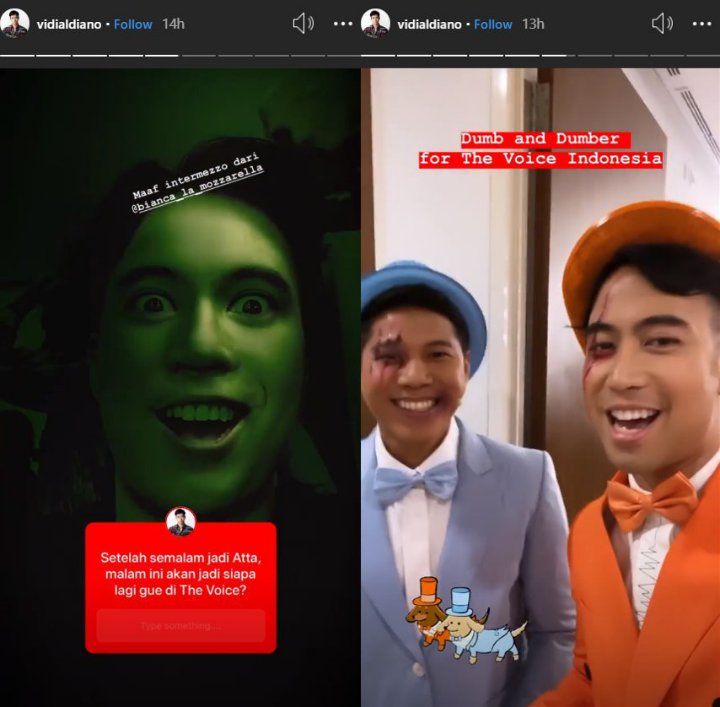
Task: Tap the 'Dumb and Dumber' caption
Action: (x=546, y=140)
